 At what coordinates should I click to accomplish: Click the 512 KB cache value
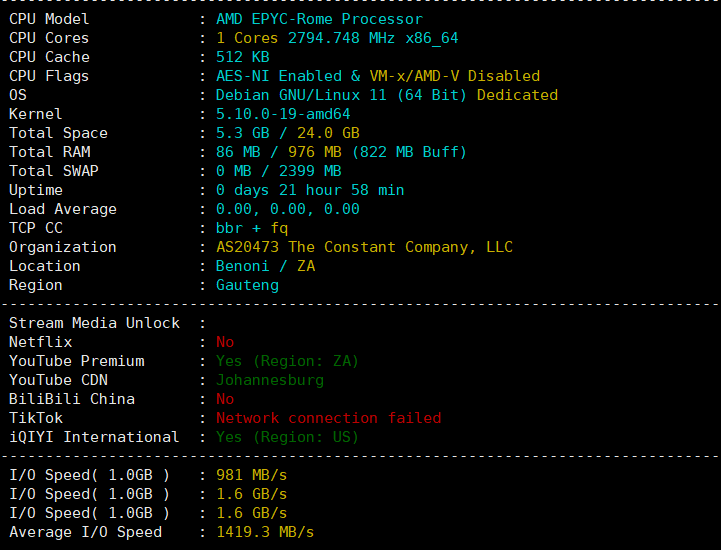(x=243, y=57)
